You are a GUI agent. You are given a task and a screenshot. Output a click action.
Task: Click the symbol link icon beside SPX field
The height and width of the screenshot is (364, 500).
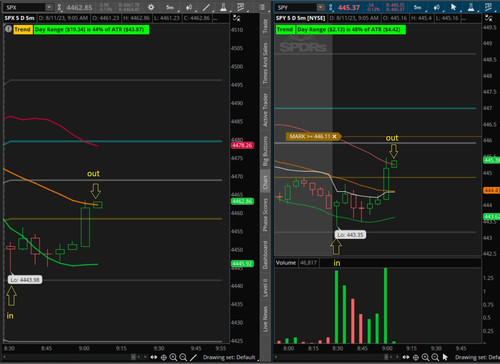(x=59, y=7)
